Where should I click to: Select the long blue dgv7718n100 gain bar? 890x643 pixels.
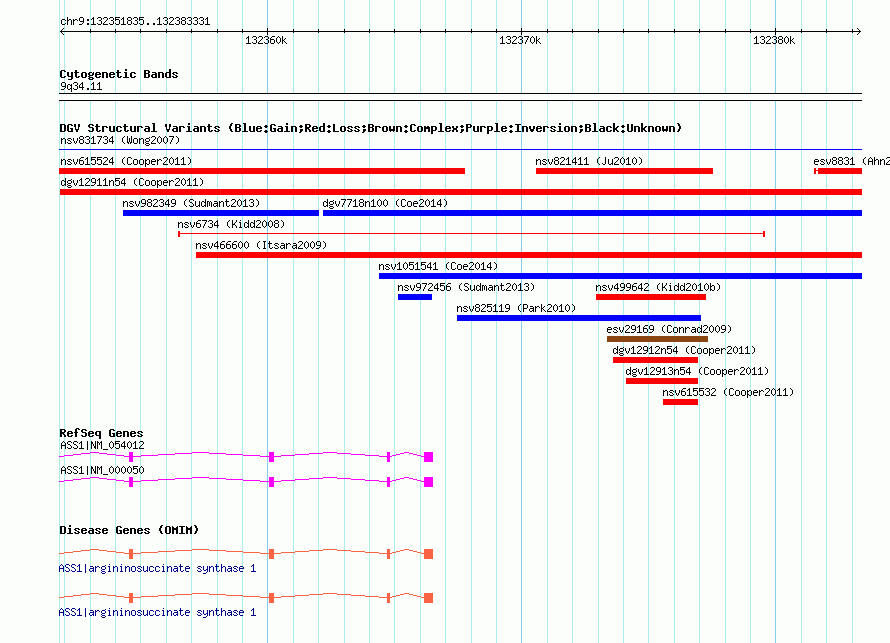click(593, 213)
